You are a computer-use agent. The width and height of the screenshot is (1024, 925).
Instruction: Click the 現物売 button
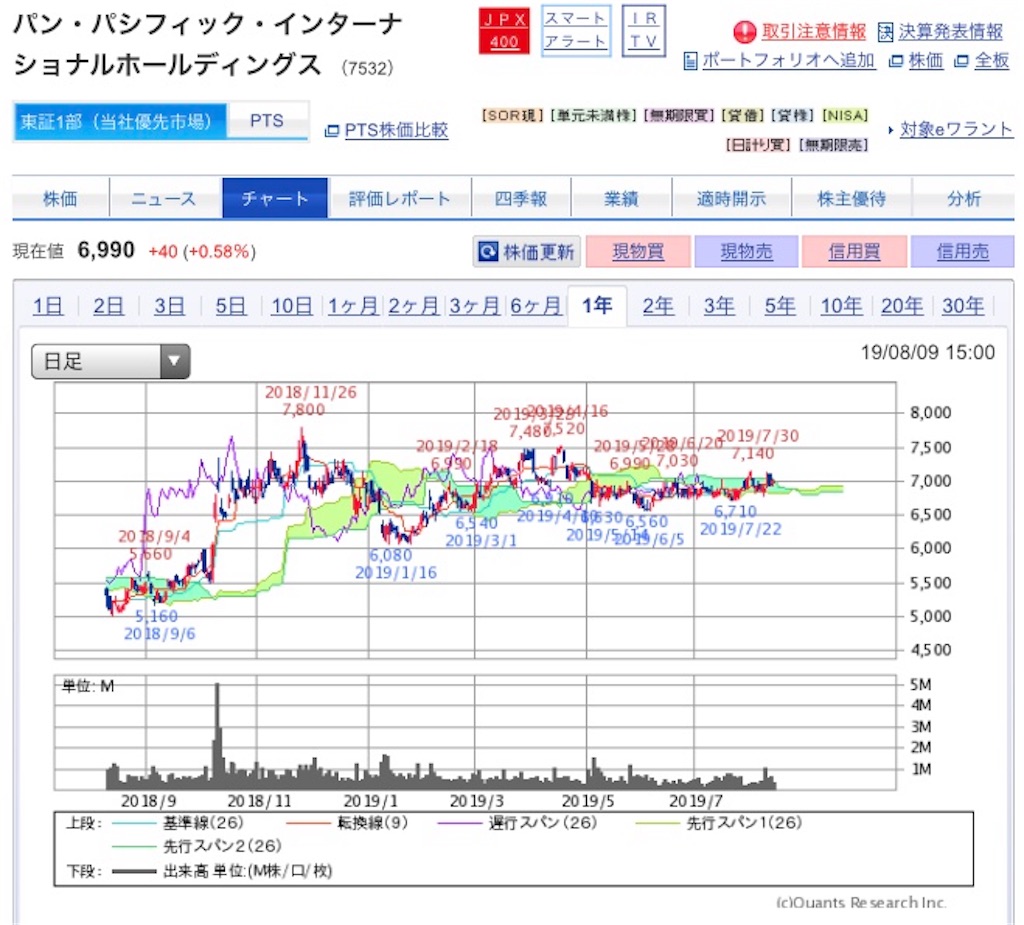pos(746,252)
